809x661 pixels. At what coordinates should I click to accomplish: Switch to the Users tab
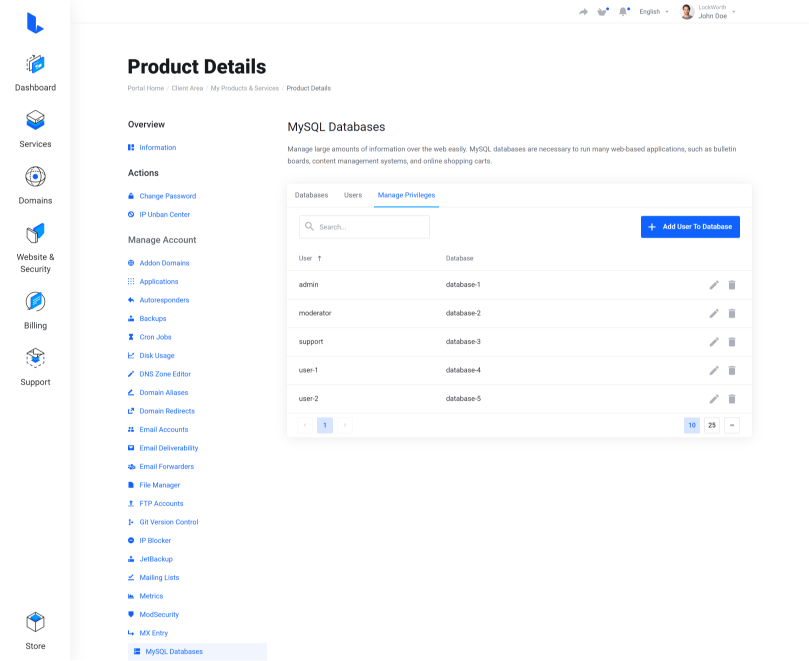[x=353, y=195]
